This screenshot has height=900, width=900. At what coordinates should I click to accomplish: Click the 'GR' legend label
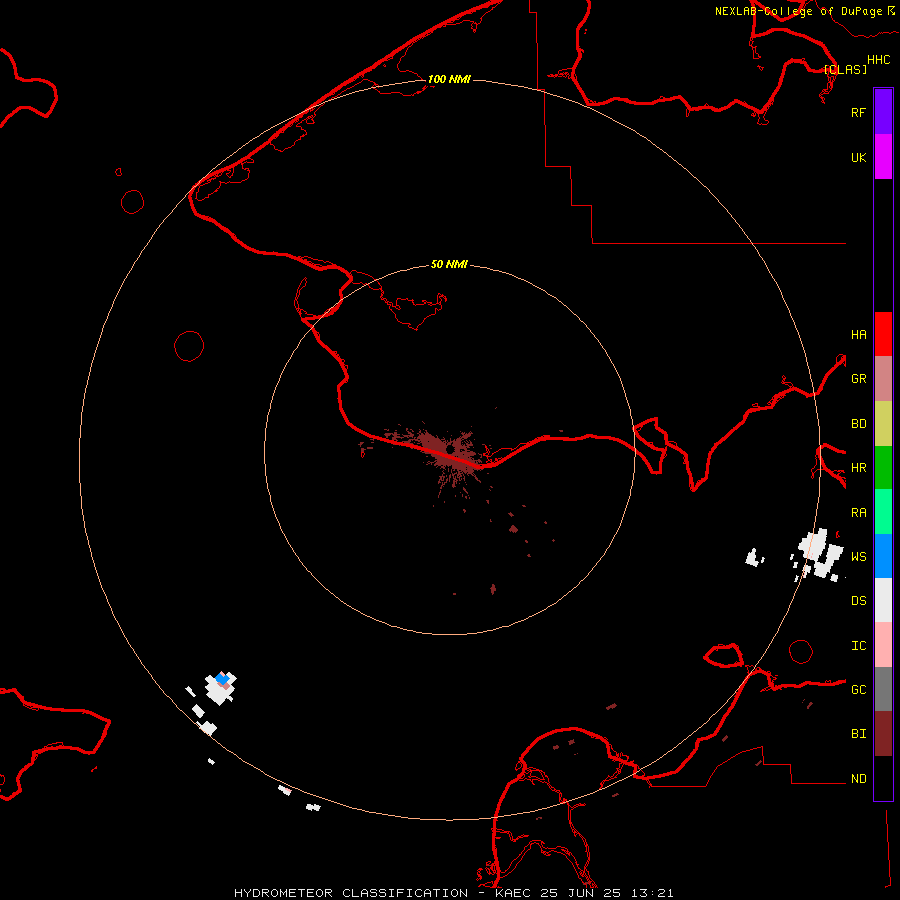858,379
